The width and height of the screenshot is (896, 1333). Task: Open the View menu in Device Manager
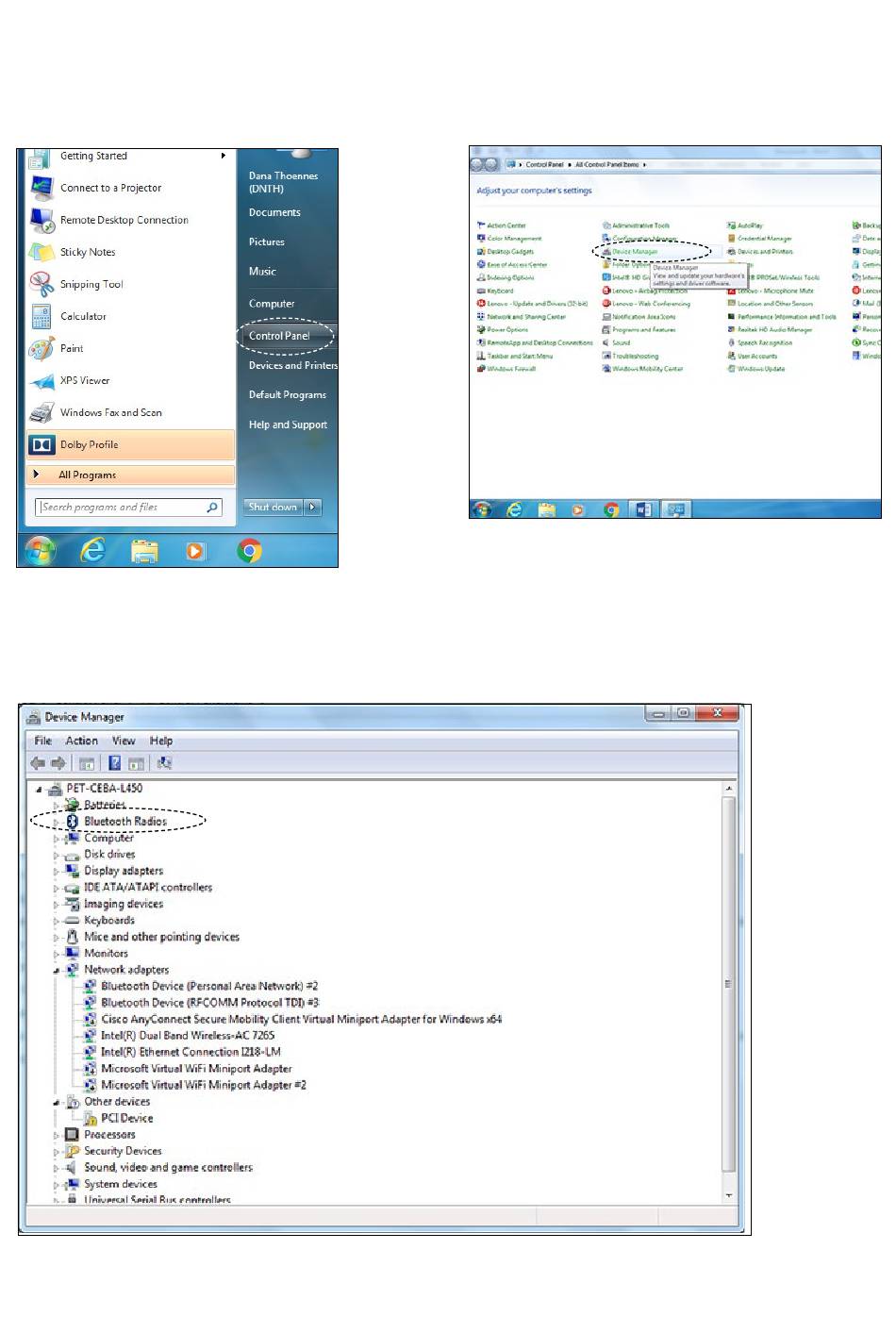124,741
